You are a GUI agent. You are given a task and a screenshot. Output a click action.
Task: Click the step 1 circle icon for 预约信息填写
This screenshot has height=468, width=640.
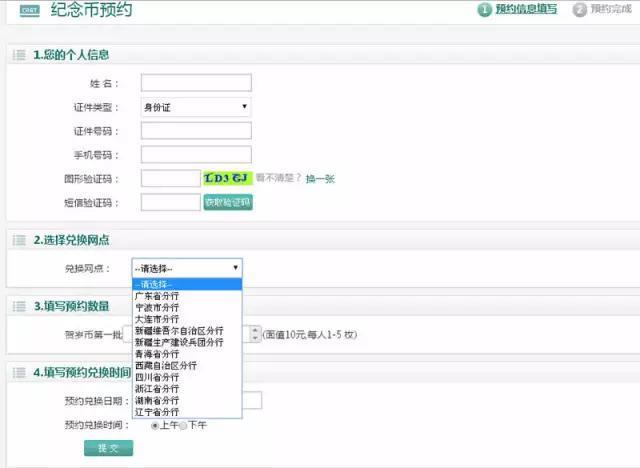click(484, 10)
